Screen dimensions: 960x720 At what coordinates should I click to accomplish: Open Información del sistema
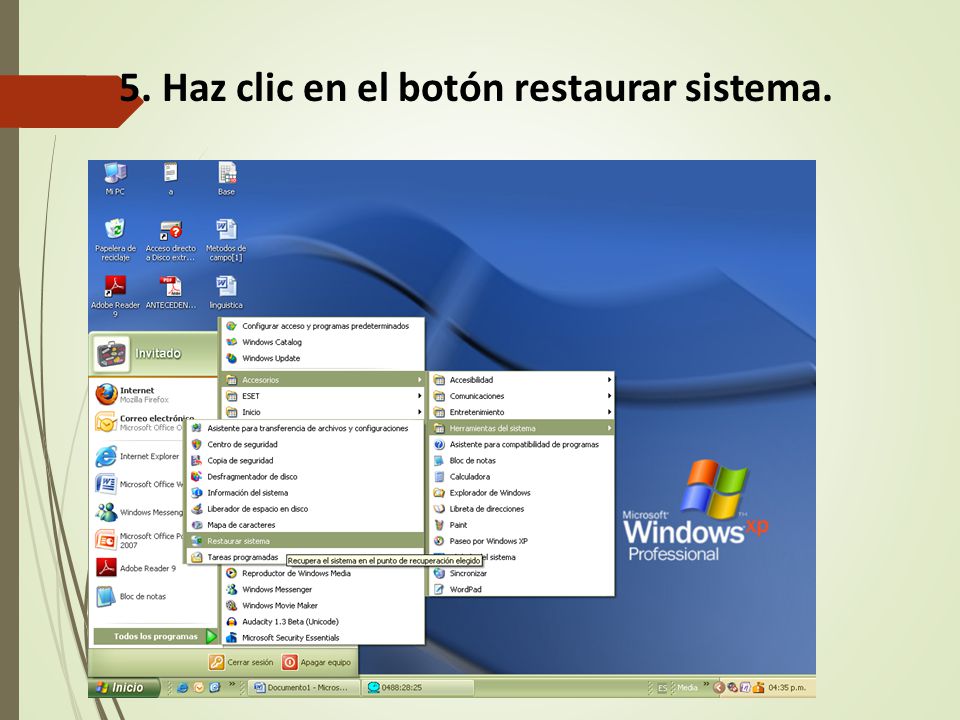(305, 493)
